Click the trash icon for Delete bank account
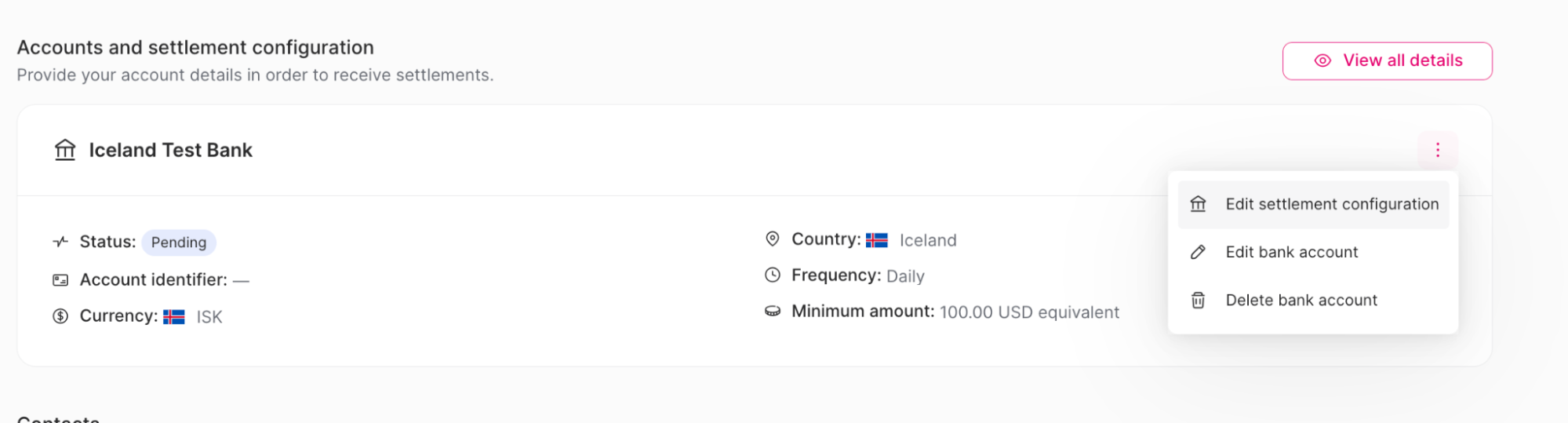Screen dimensions: 1568x423 tap(1198, 301)
